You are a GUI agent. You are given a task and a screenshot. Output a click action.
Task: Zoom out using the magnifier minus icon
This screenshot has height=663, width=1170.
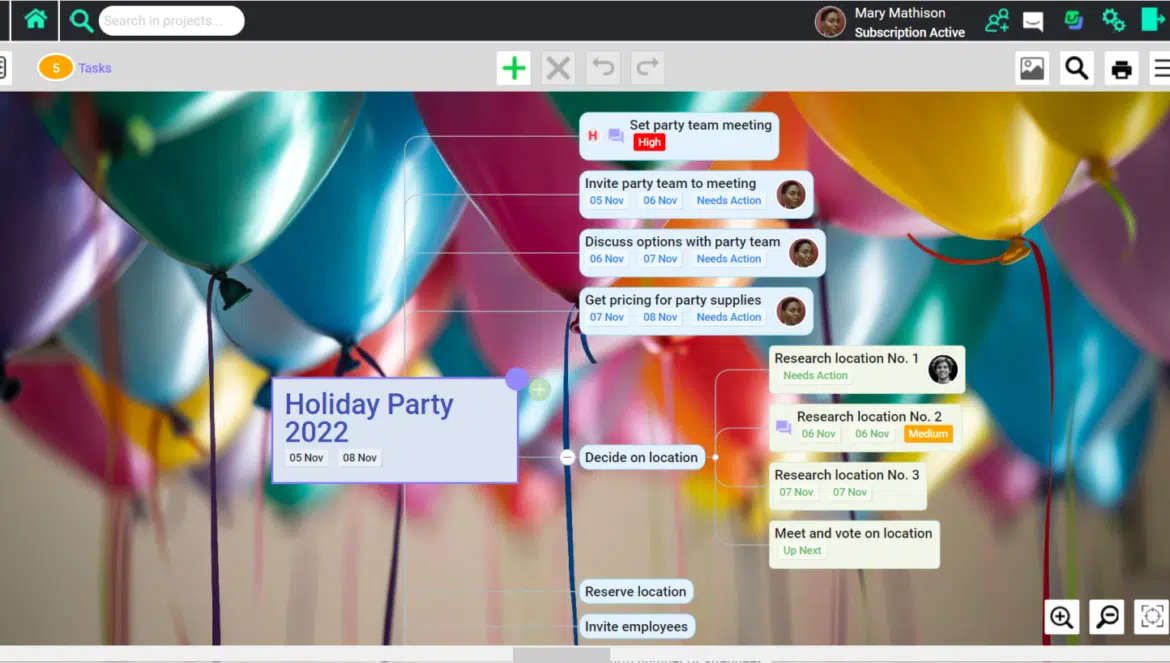[x=1107, y=617]
